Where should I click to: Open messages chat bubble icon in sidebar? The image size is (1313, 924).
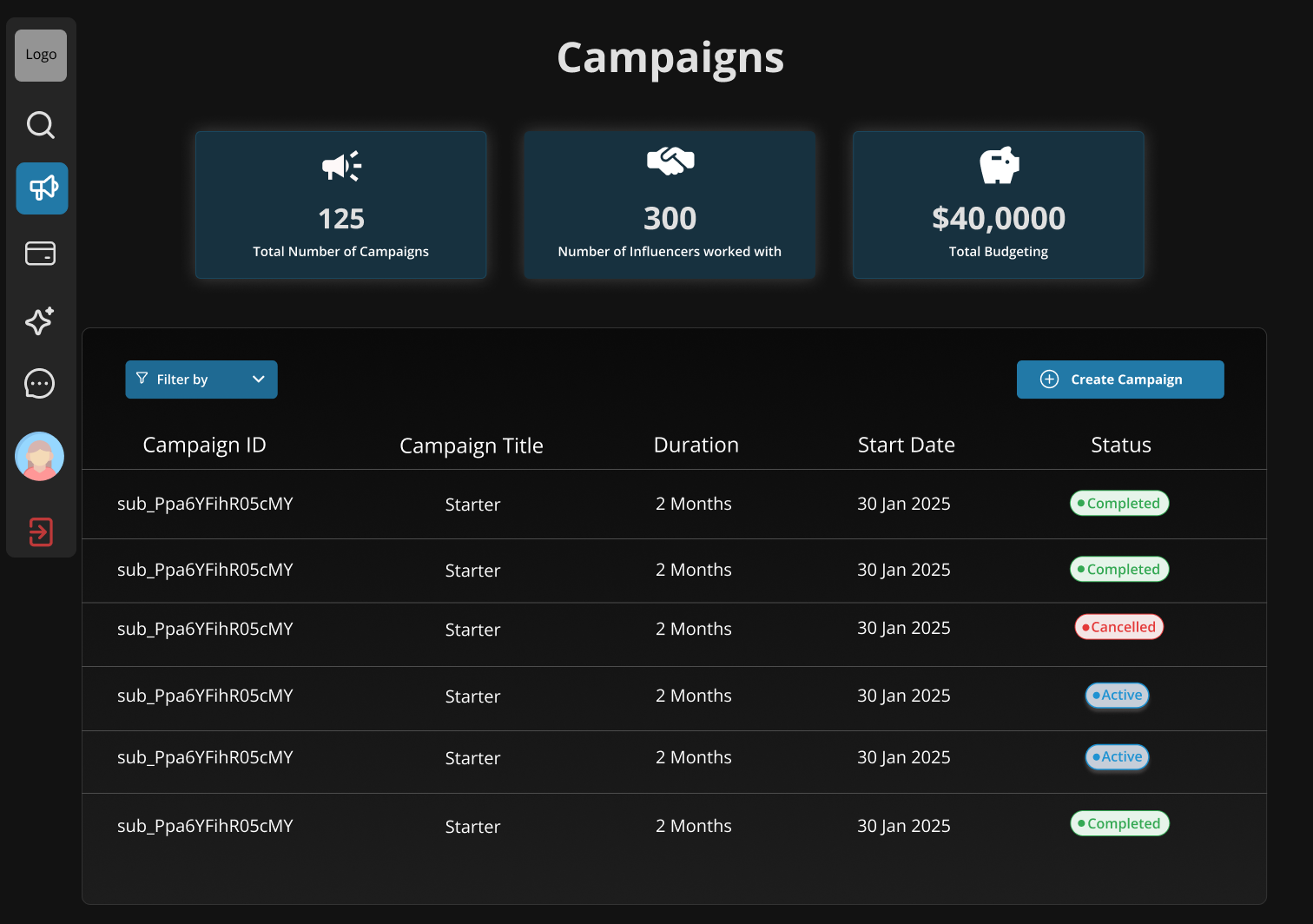click(40, 384)
